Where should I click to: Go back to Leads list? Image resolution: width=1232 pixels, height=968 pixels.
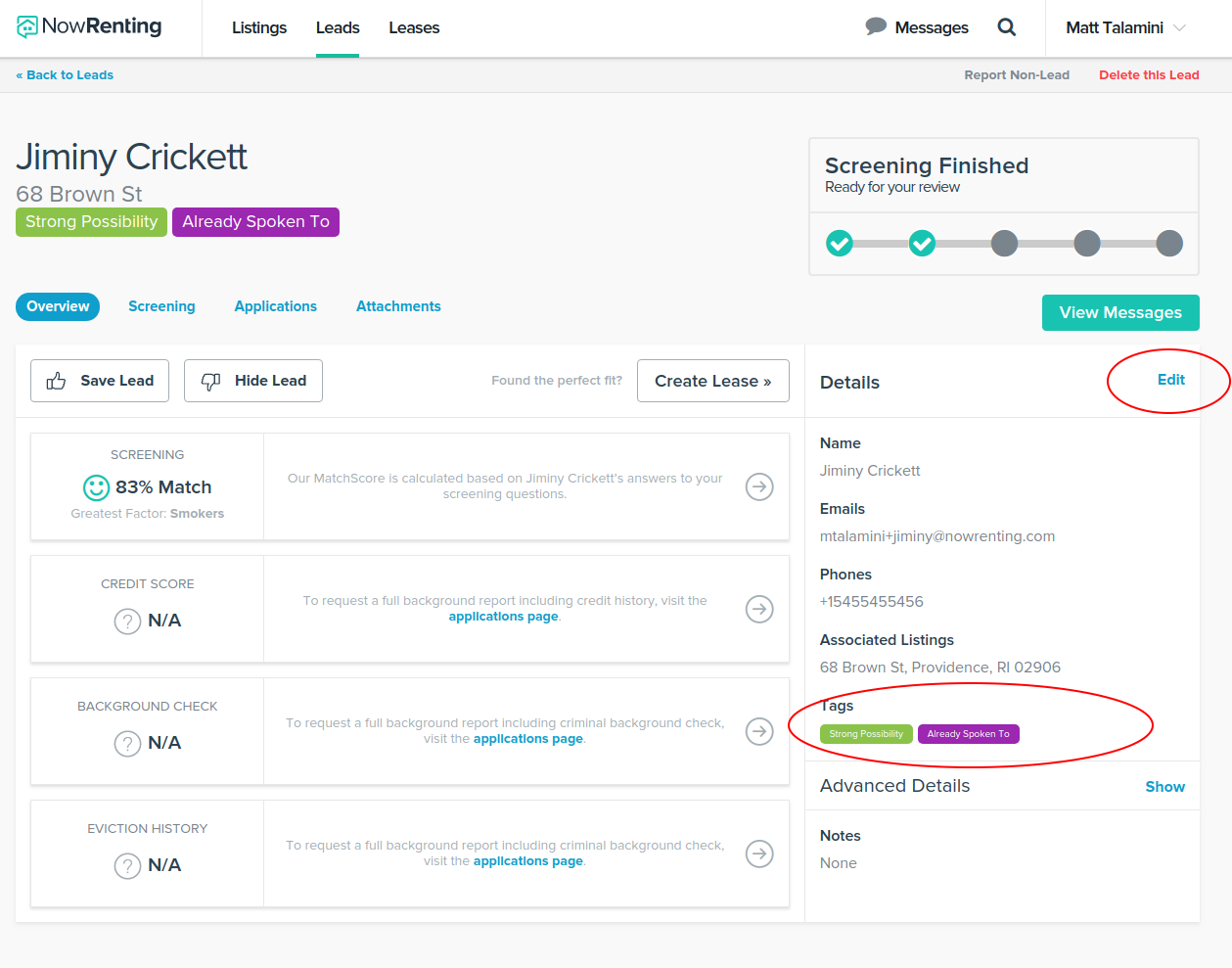pos(65,75)
